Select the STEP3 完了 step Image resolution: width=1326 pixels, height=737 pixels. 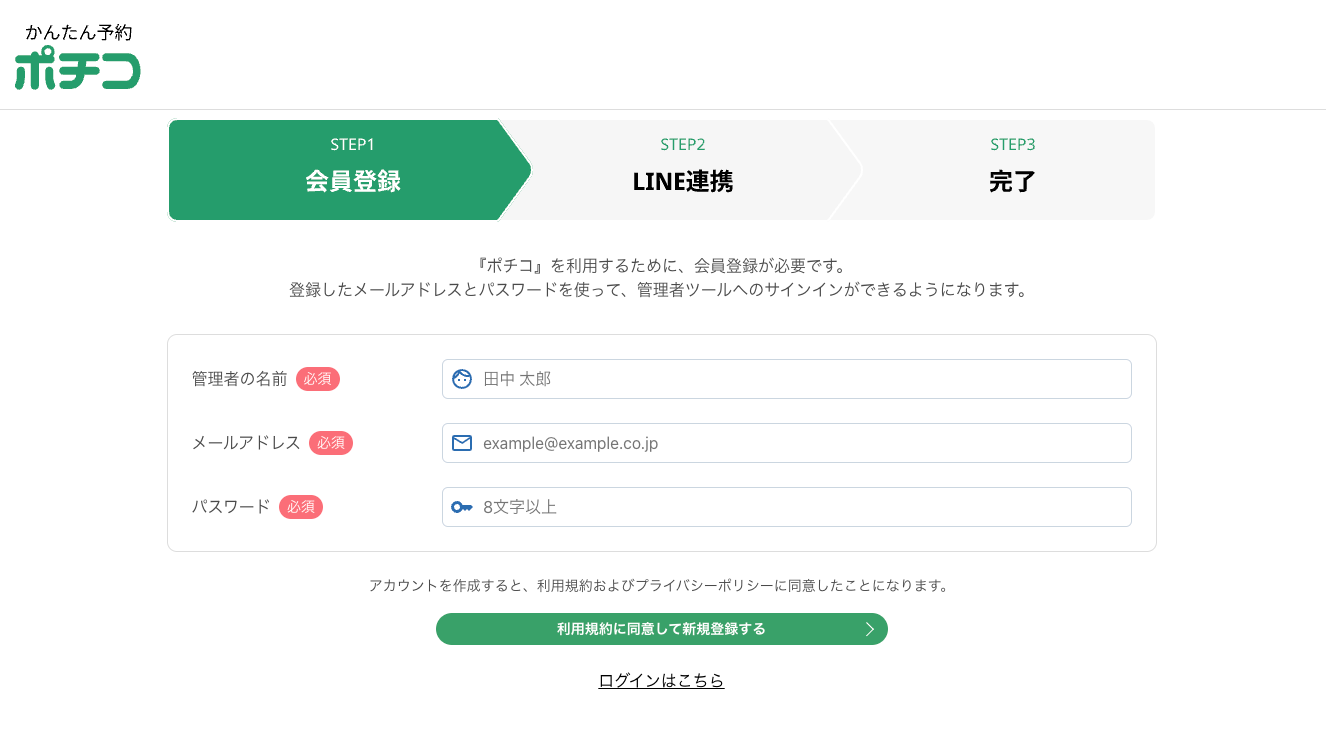(1010, 170)
